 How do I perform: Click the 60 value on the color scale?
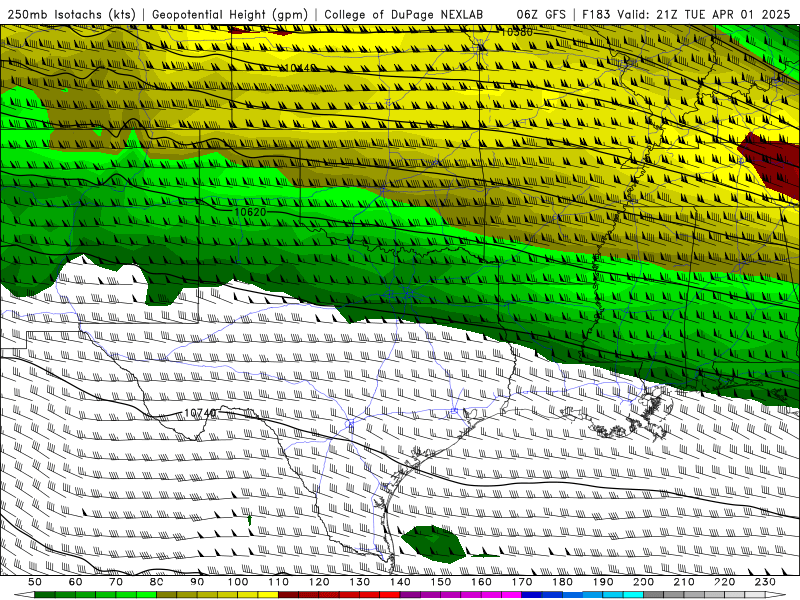pos(76,582)
